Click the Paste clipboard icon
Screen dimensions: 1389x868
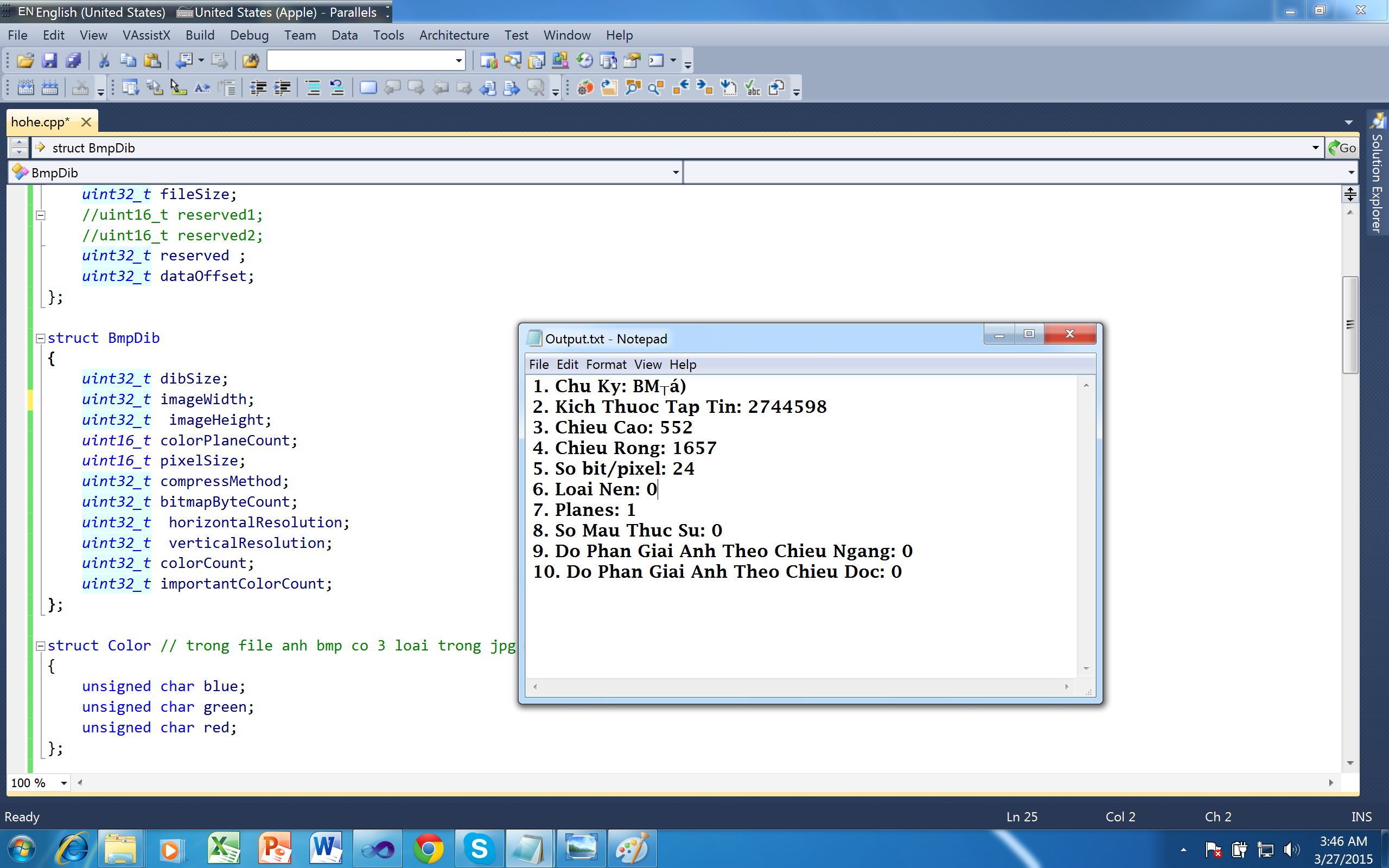152,60
